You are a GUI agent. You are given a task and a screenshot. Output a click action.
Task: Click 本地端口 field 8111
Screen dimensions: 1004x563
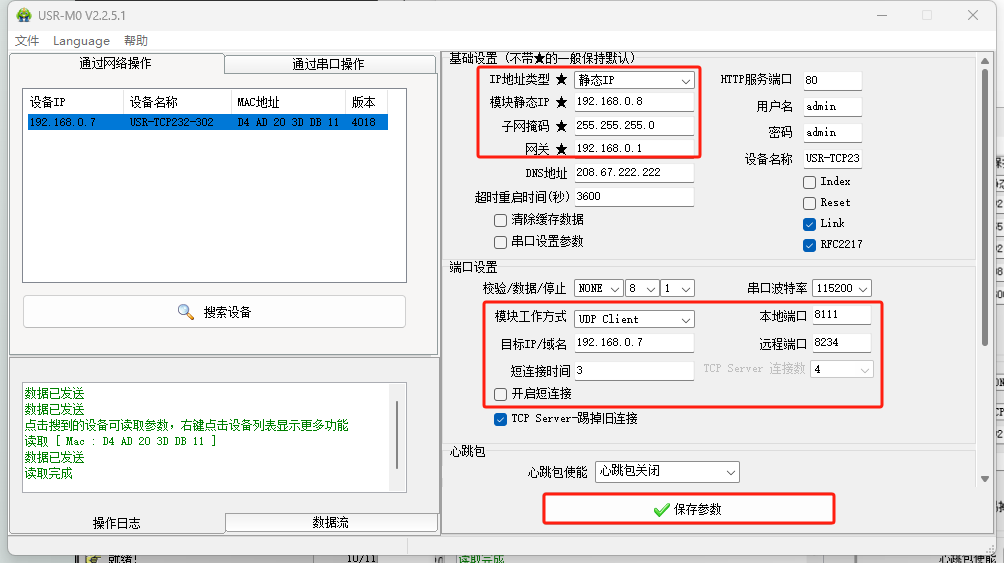pyautogui.click(x=841, y=314)
